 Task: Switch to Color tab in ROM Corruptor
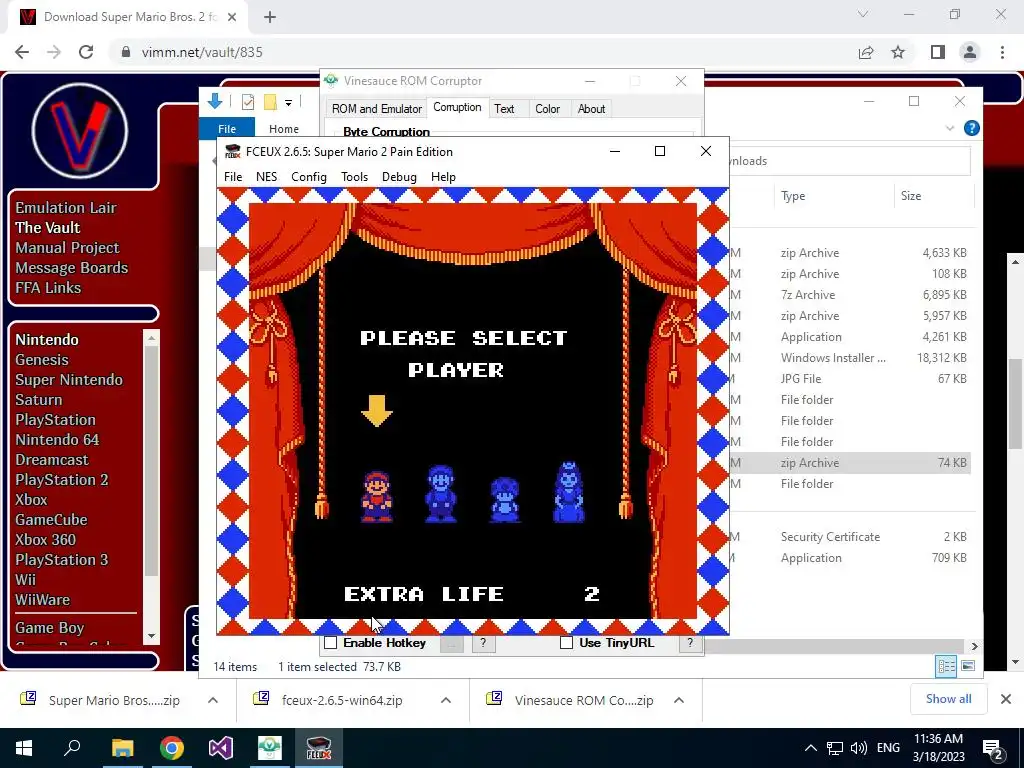547,109
